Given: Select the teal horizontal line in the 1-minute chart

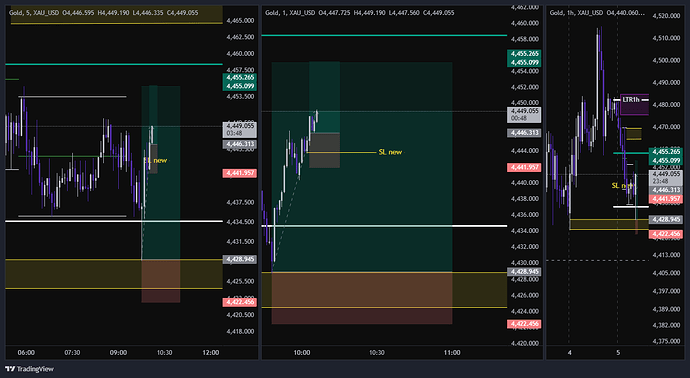Looking at the screenshot, I should click(384, 35).
